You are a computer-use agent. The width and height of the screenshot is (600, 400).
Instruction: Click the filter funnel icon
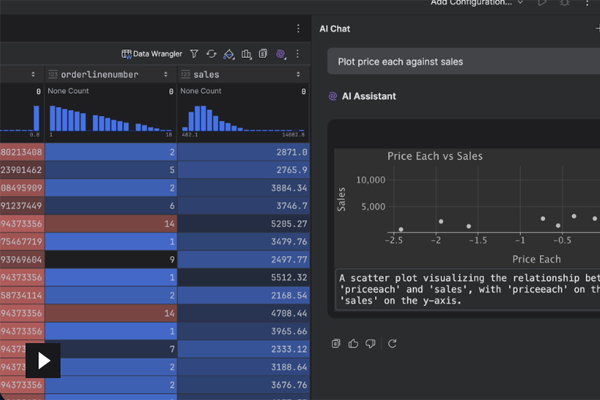[x=194, y=54]
